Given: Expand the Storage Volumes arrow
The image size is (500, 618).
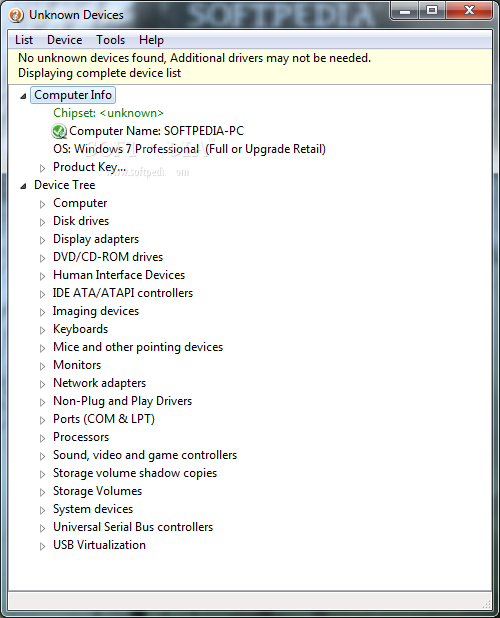Looking at the screenshot, I should tap(42, 492).
